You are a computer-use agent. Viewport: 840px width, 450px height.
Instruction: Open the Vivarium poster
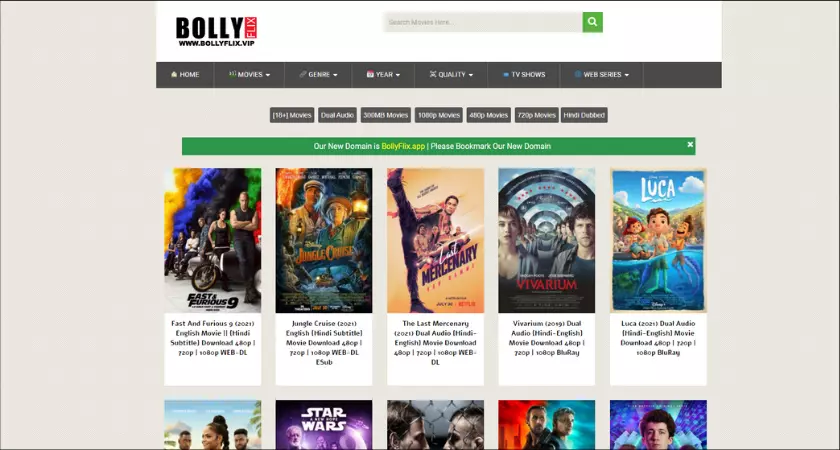coord(546,241)
